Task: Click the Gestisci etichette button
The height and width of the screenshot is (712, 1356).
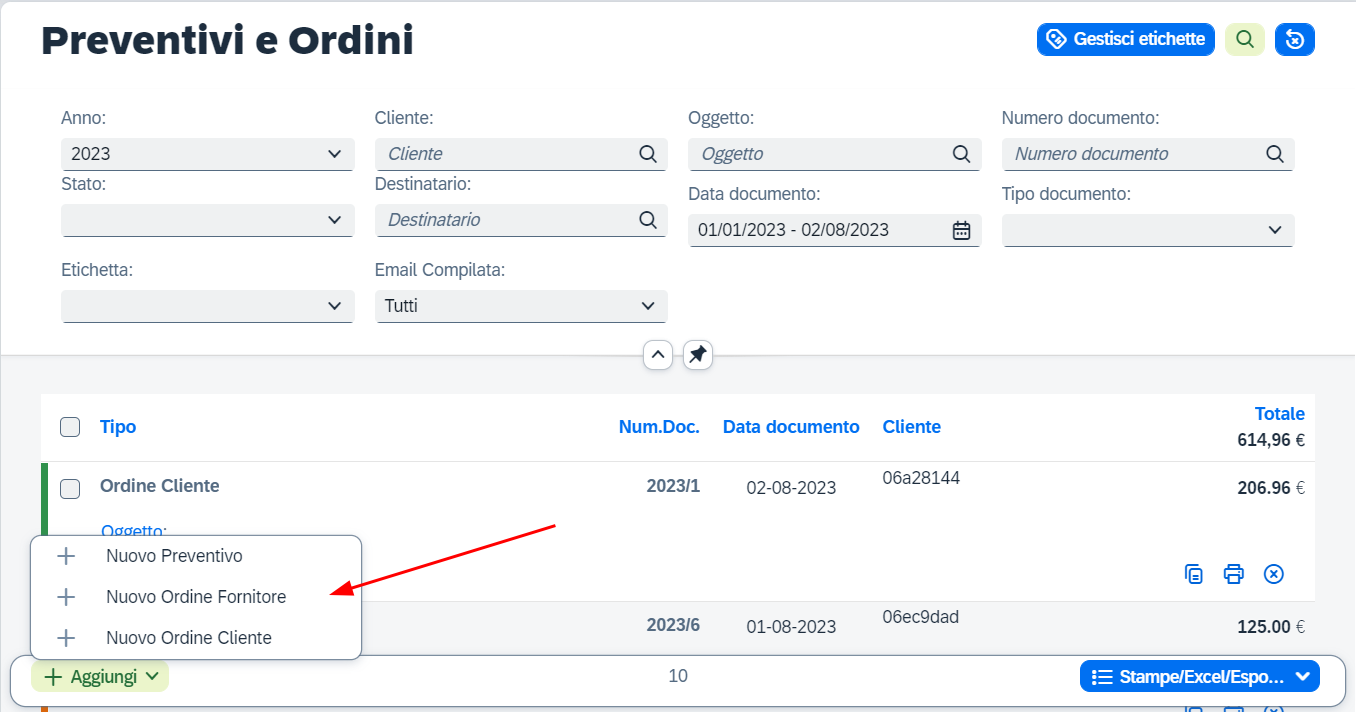Action: point(1126,39)
